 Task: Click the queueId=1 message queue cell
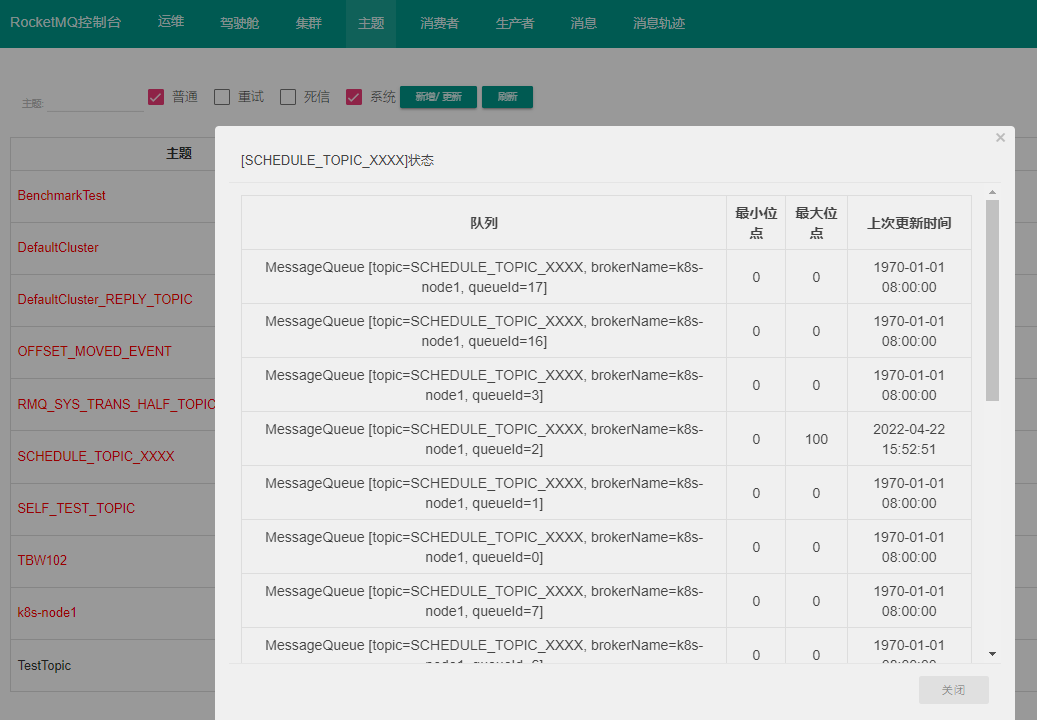[x=484, y=493]
